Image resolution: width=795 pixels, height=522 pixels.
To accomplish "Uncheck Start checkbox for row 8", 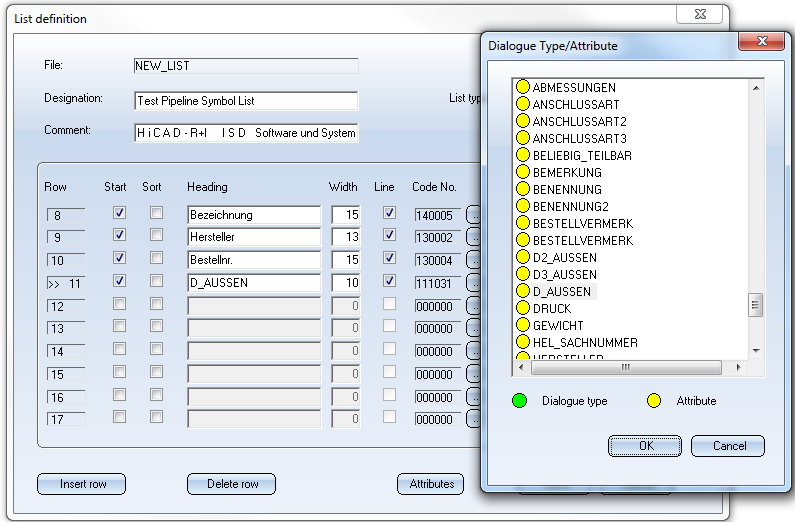I will point(120,213).
